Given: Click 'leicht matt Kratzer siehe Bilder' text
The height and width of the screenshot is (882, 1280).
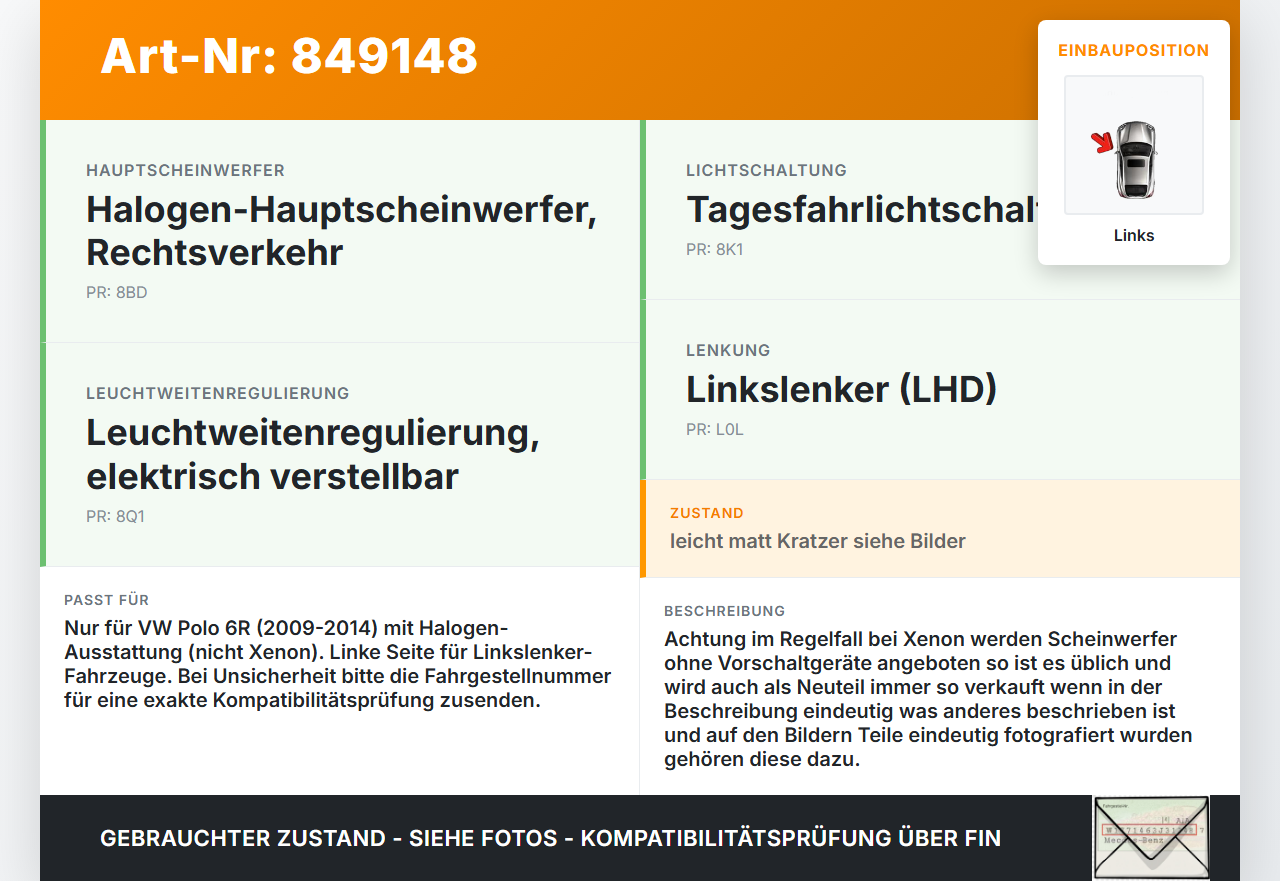Looking at the screenshot, I should 818,541.
